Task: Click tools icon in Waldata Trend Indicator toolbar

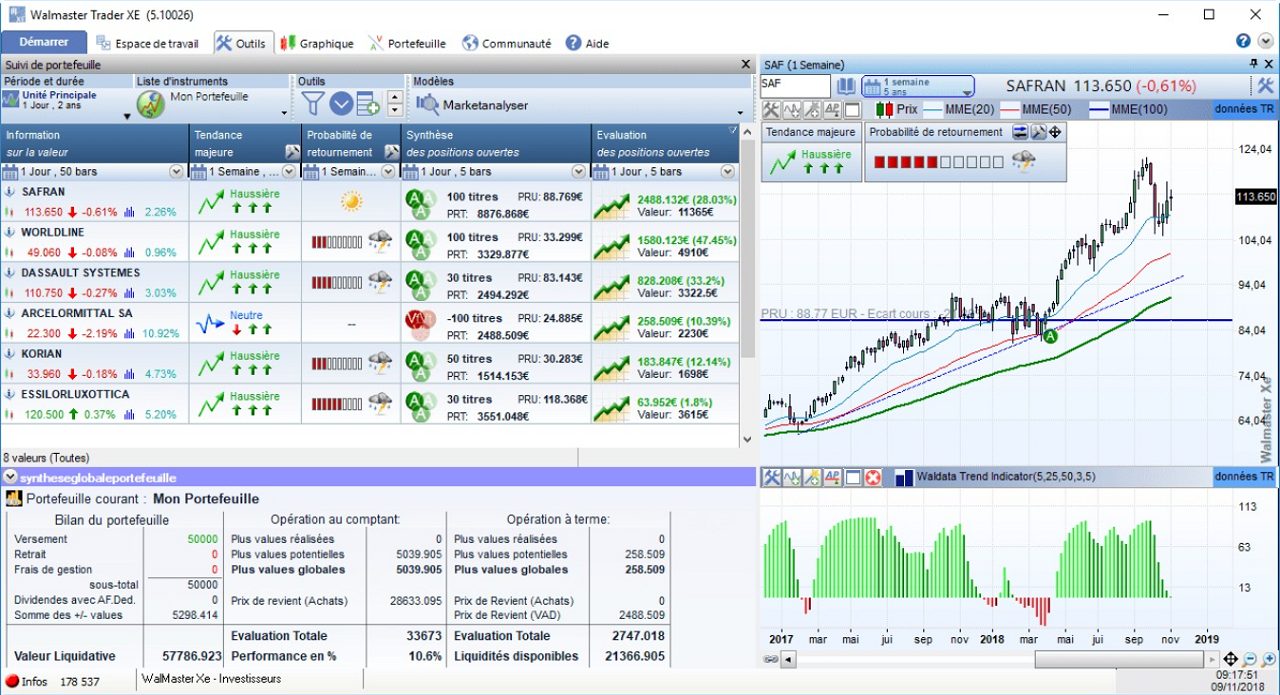Action: tap(771, 477)
